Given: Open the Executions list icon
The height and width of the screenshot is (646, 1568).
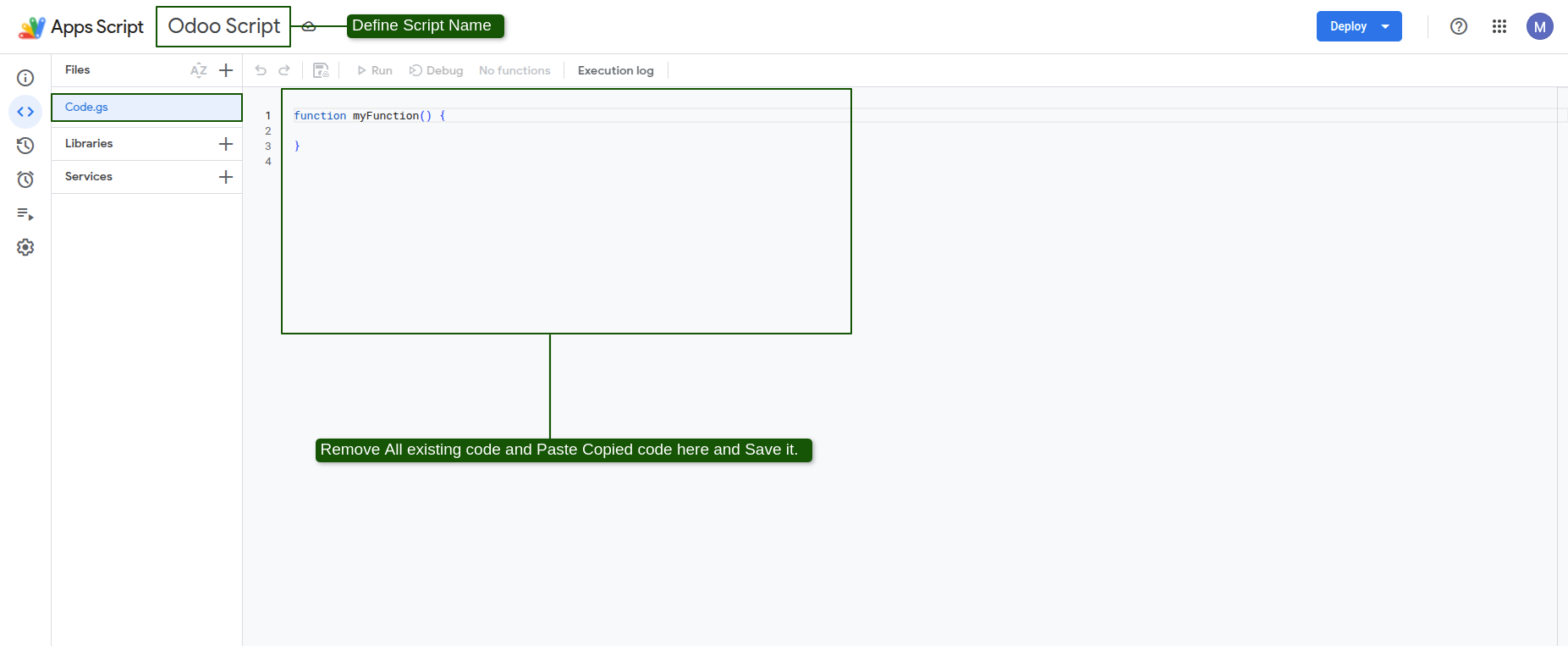Looking at the screenshot, I should pos(25,214).
